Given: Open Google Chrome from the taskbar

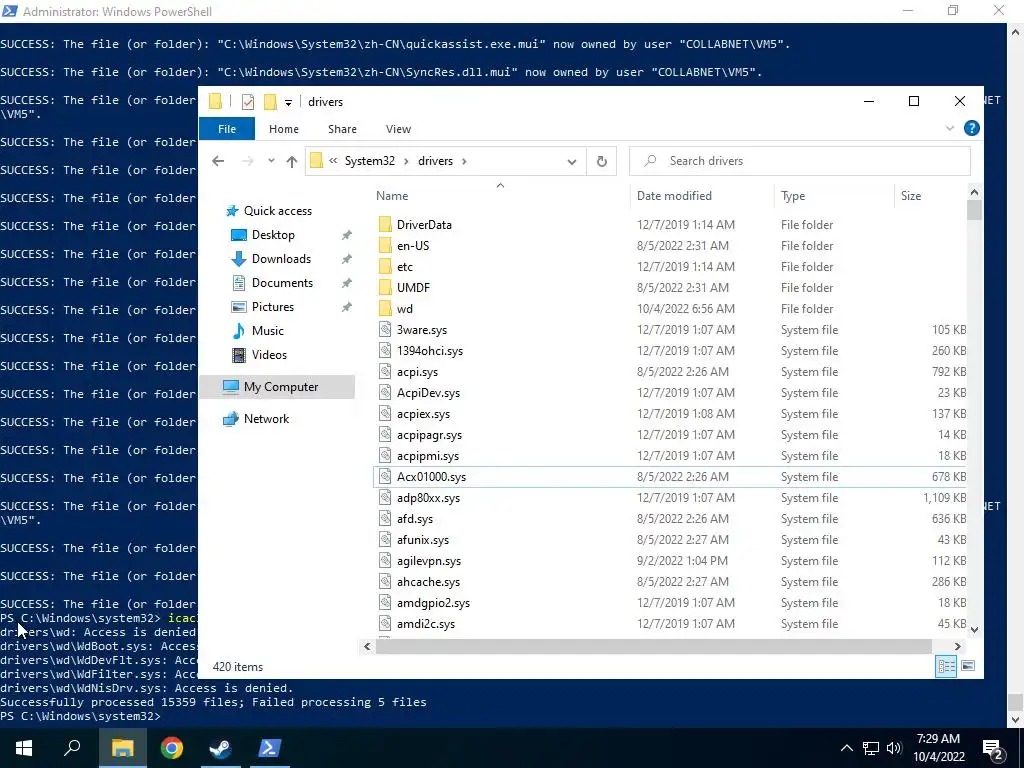Looking at the screenshot, I should click(x=172, y=748).
